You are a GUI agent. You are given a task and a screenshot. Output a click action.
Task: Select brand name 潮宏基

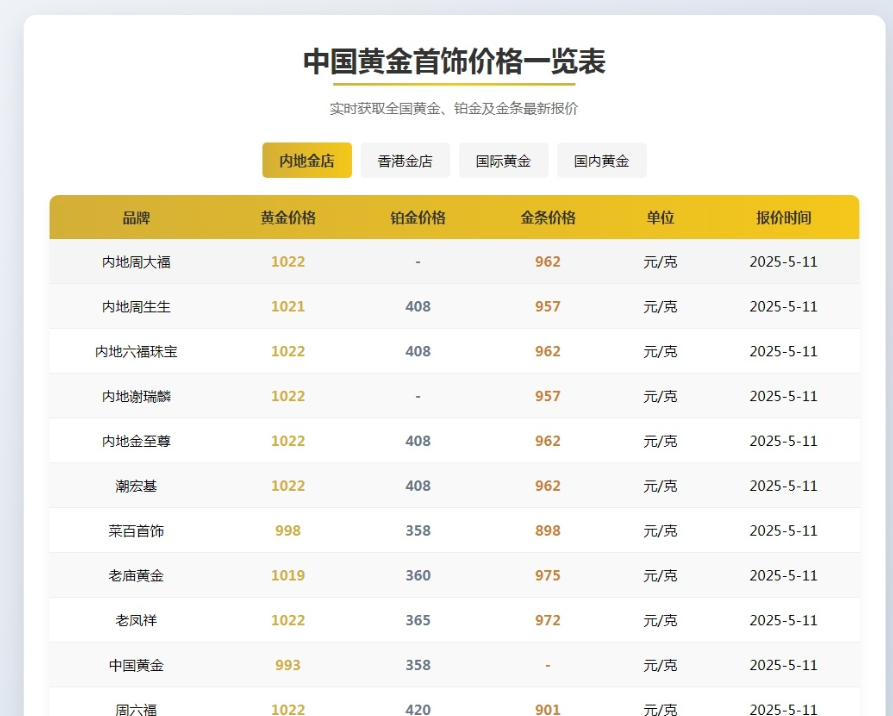(136, 486)
